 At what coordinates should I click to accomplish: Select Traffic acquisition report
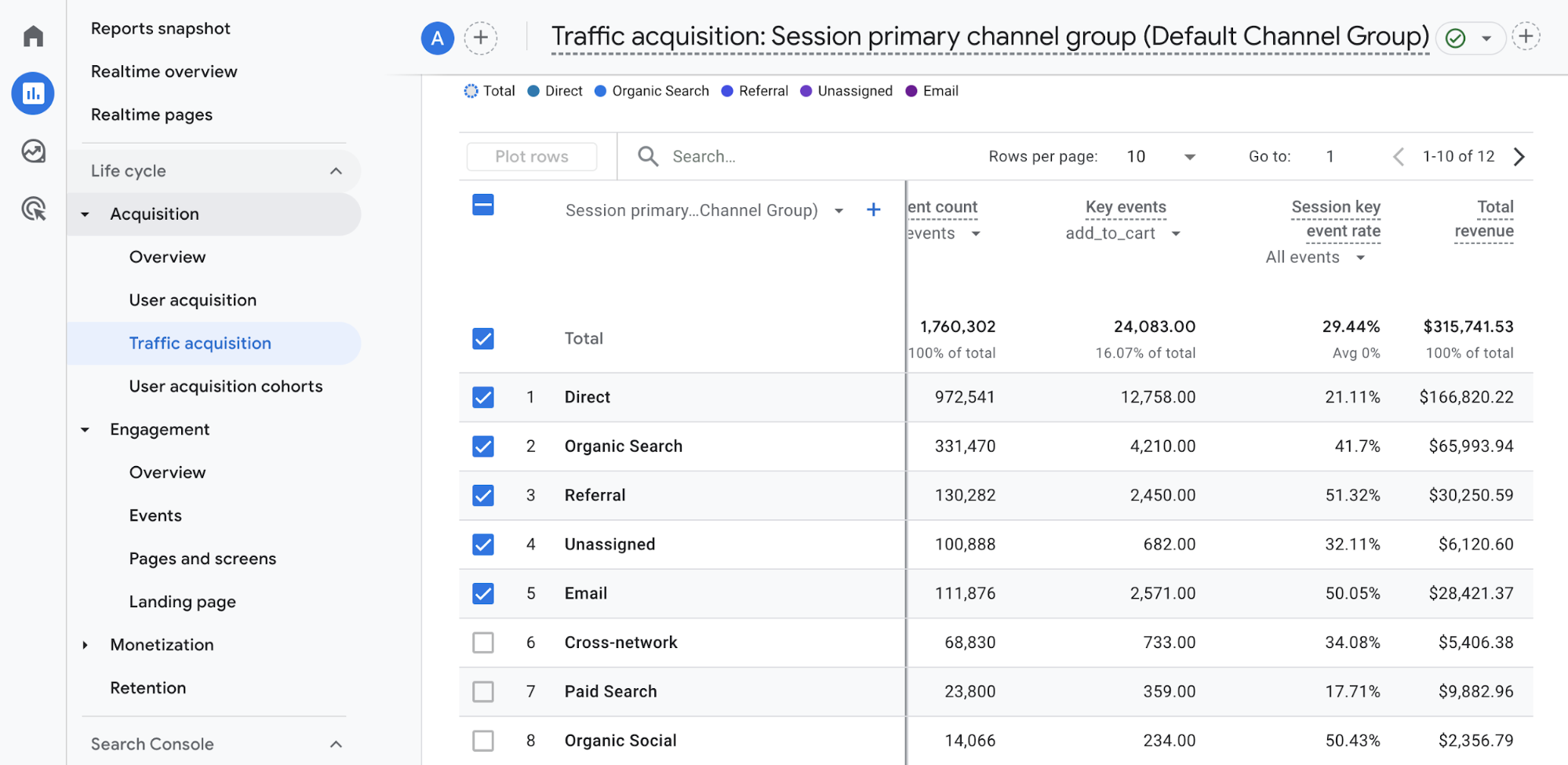click(200, 343)
